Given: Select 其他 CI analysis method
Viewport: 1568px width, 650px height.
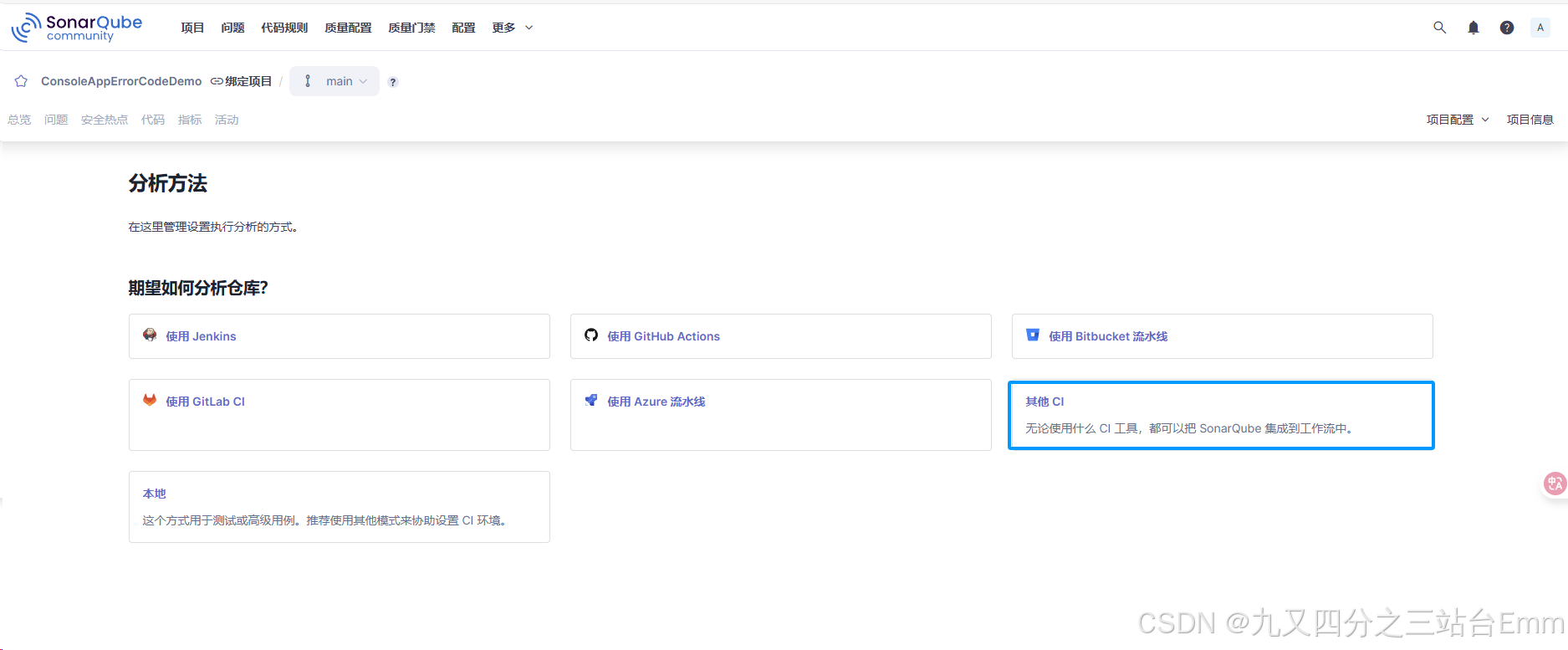Looking at the screenshot, I should pos(1222,415).
